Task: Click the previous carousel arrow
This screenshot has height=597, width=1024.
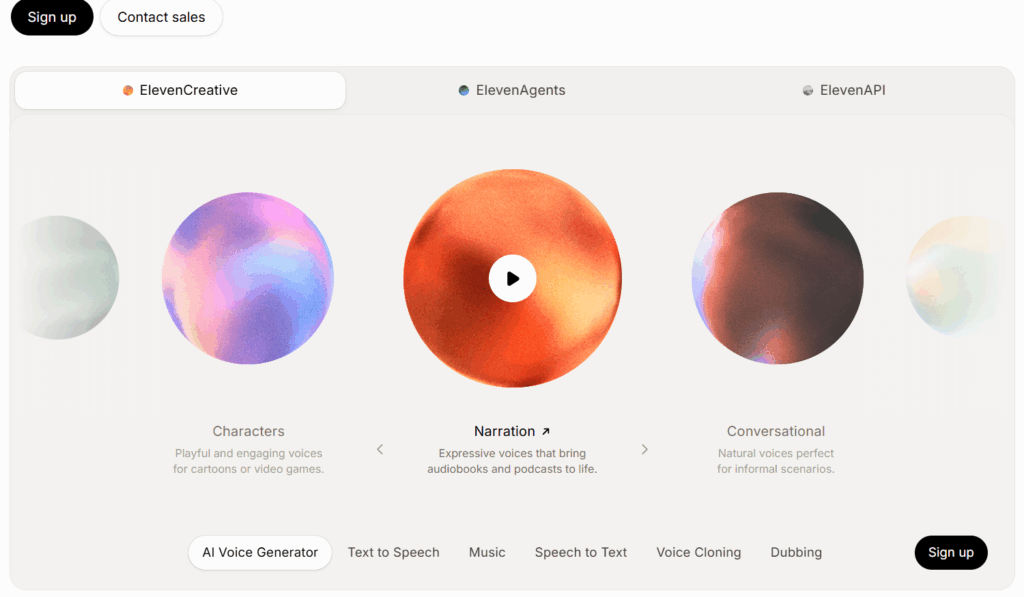Action: click(x=380, y=449)
